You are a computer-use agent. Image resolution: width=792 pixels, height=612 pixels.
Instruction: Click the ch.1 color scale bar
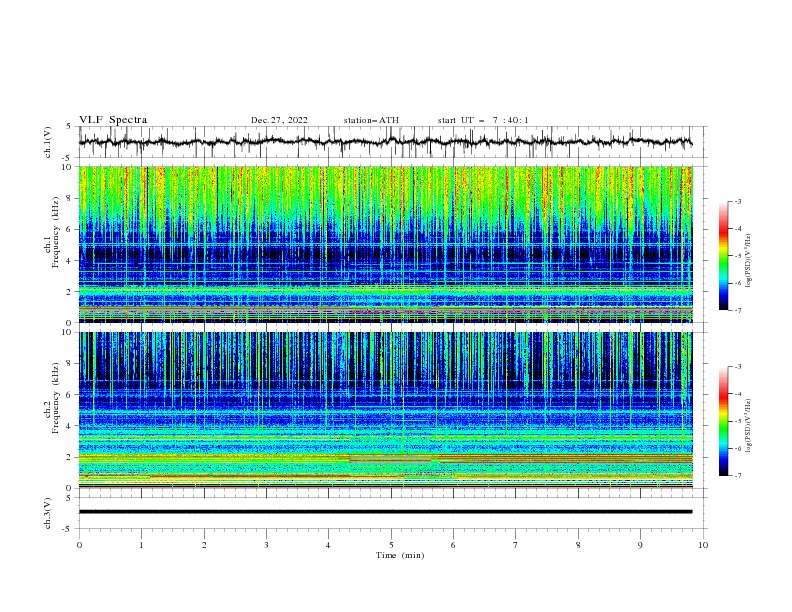(x=723, y=256)
